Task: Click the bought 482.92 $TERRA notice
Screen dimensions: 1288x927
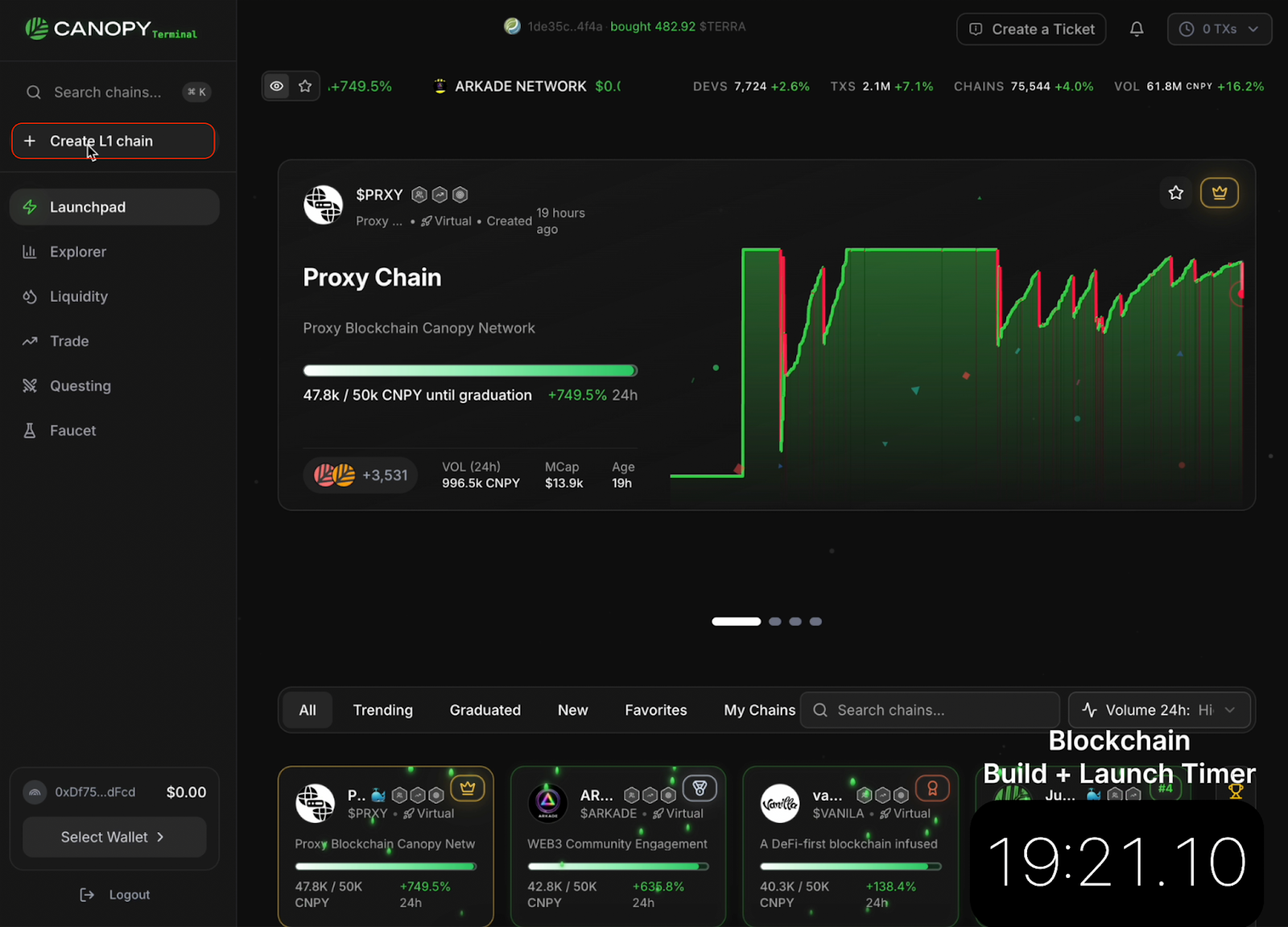Action: coord(678,27)
